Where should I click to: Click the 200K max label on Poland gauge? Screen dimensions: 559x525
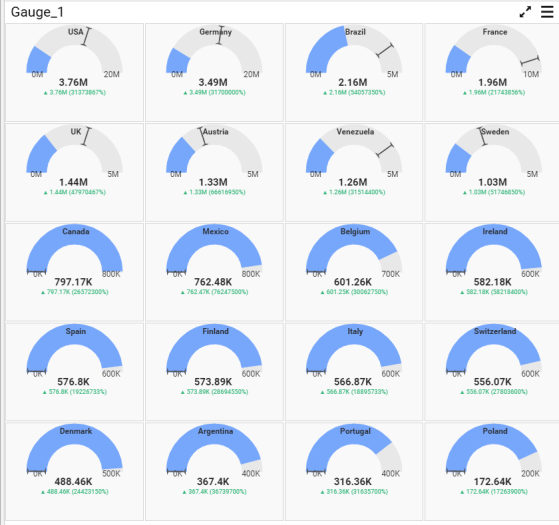tap(530, 474)
